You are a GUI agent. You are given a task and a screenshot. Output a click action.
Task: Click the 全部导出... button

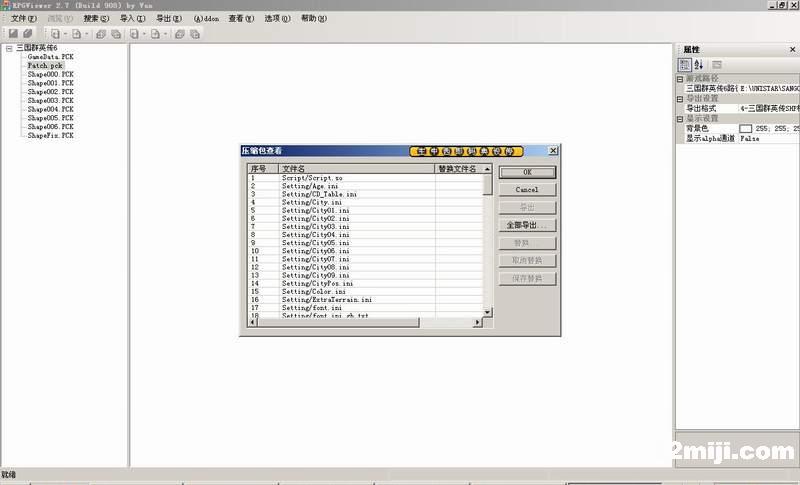coord(528,225)
